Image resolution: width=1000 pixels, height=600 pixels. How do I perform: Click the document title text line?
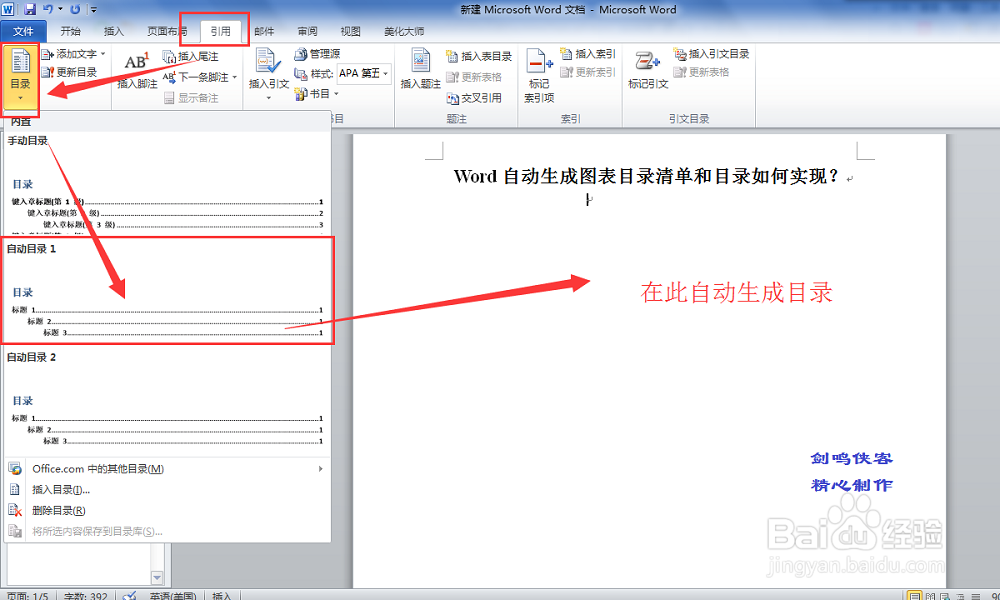[x=647, y=177]
